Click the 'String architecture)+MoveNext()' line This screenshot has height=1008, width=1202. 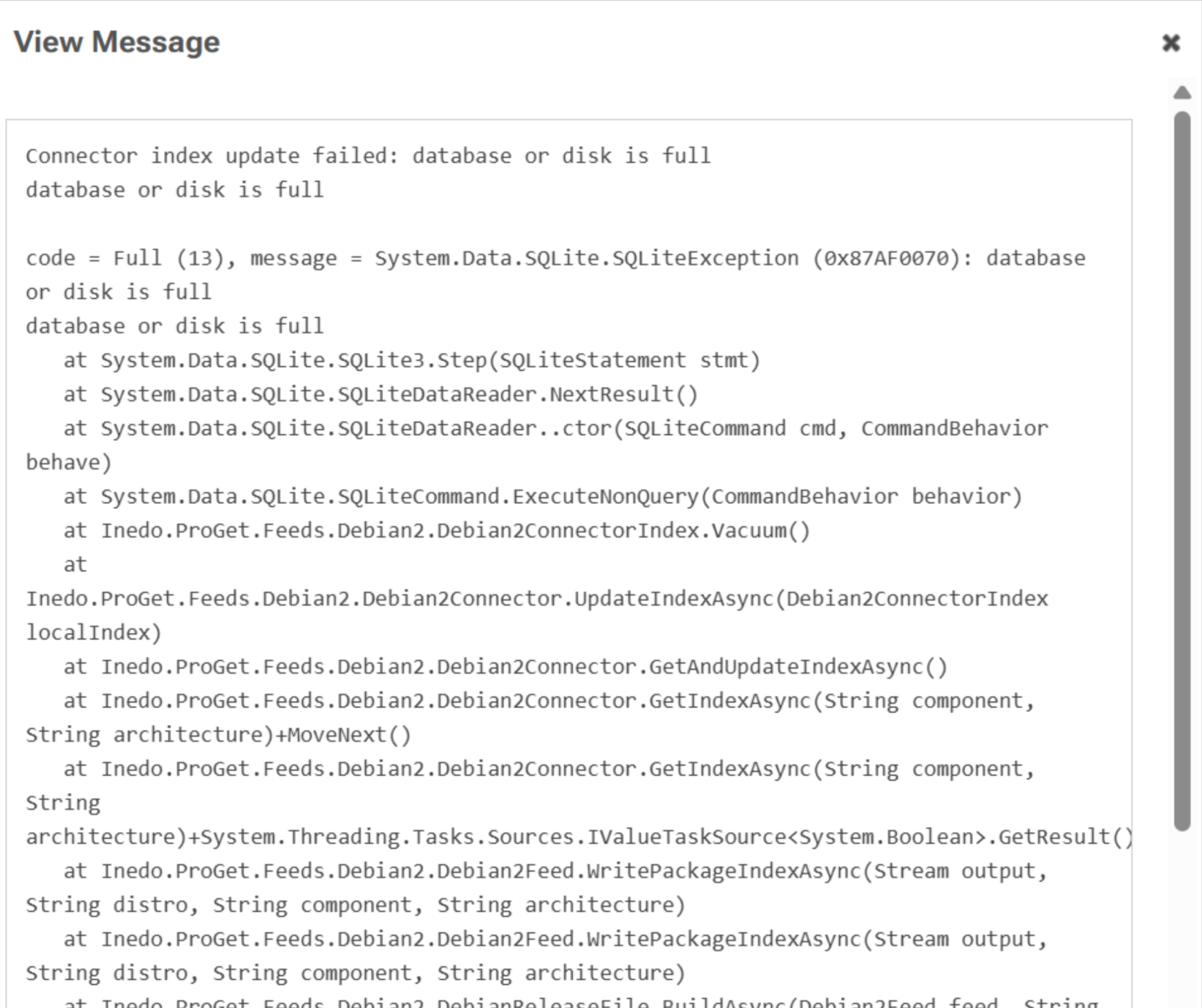tap(218, 735)
